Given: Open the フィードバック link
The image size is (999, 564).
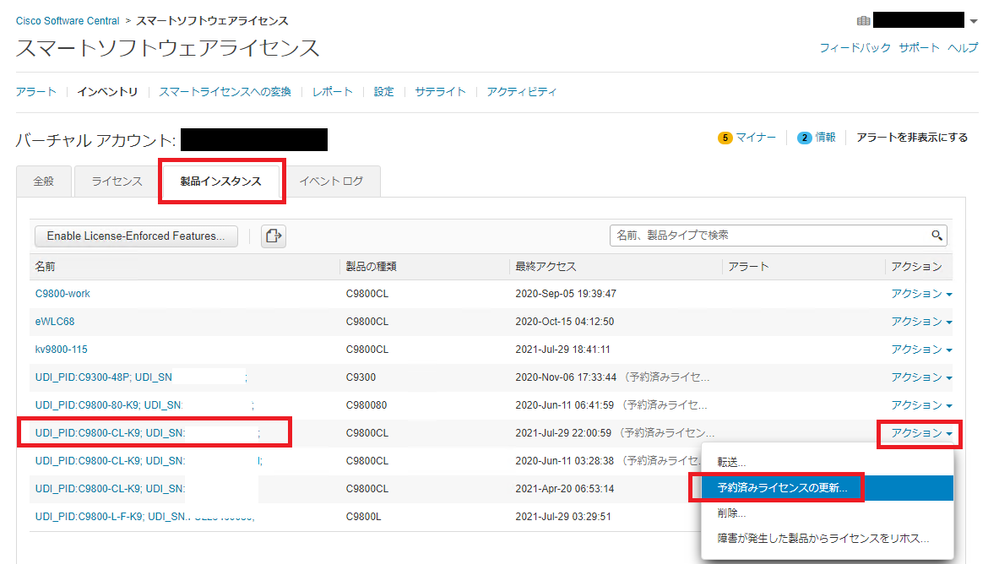Looking at the screenshot, I should [855, 48].
